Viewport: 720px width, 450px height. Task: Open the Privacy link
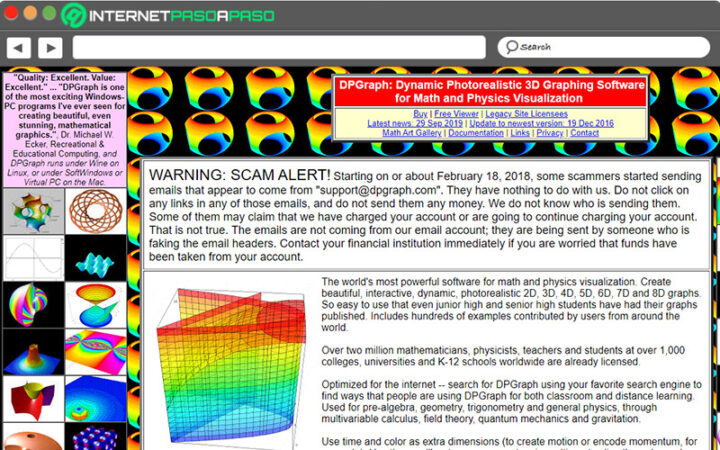(x=550, y=133)
